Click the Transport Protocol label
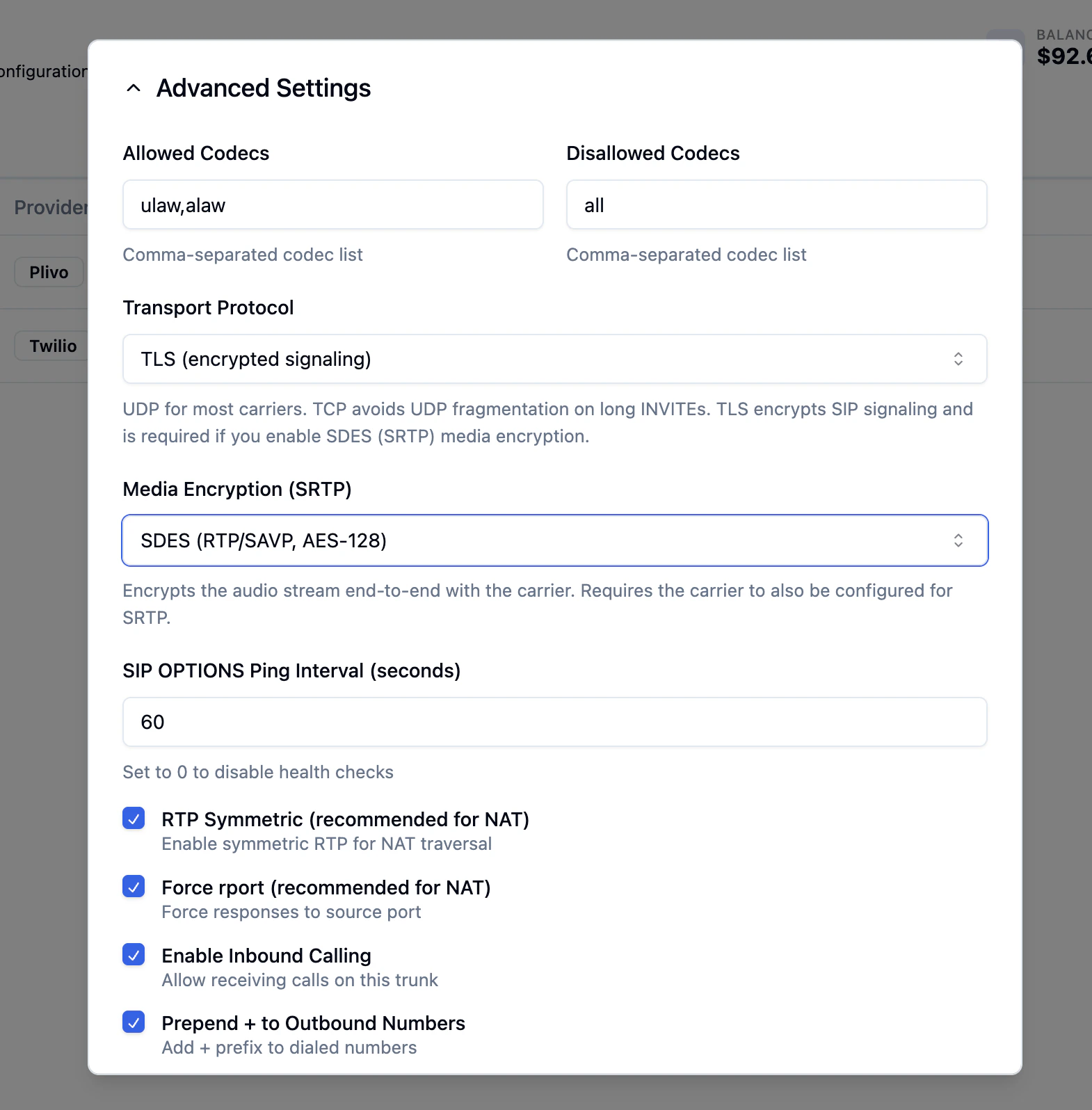Image resolution: width=1092 pixels, height=1110 pixels. pyautogui.click(x=208, y=307)
